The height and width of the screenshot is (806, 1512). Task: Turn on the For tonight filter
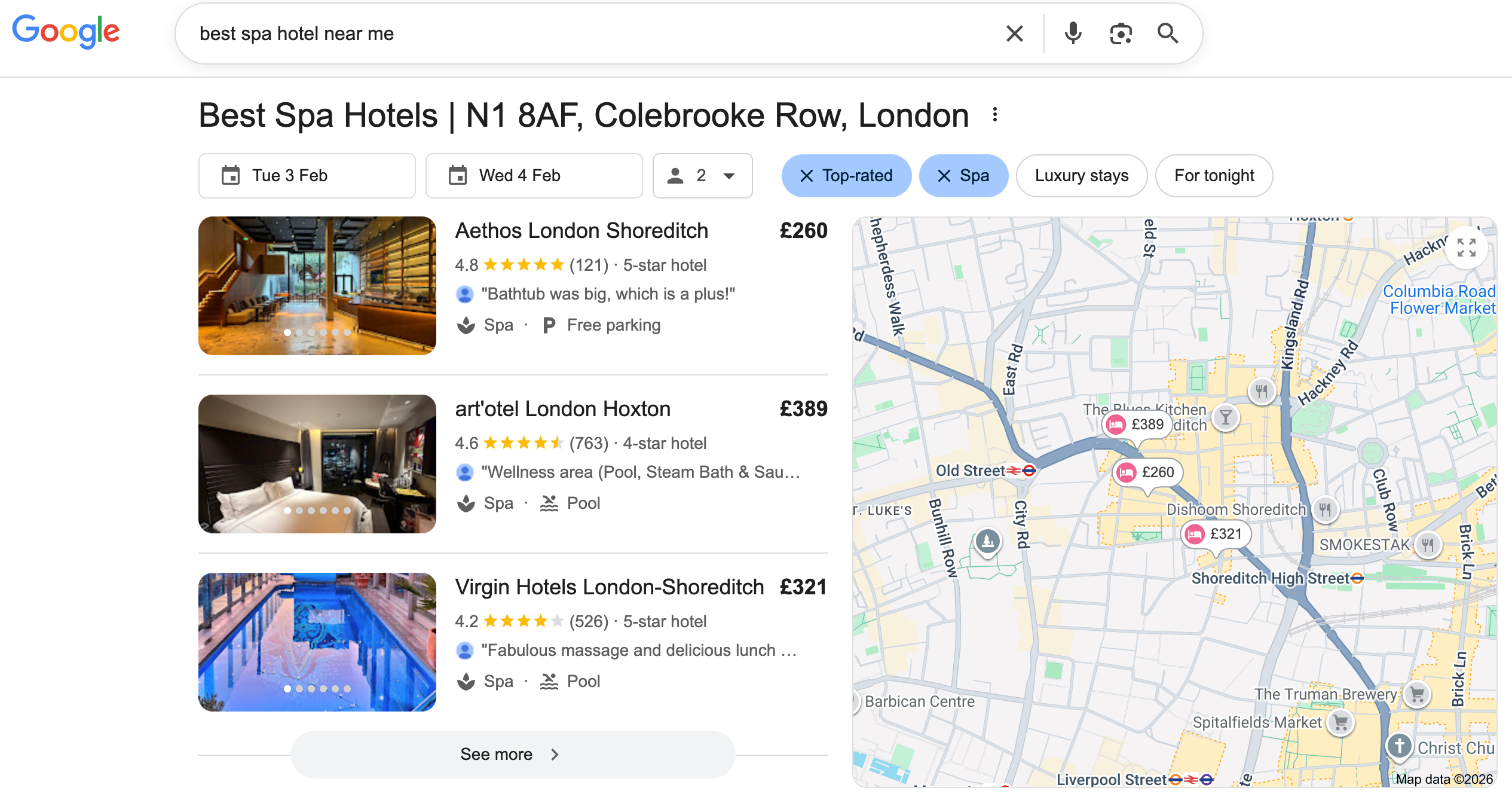1214,176
